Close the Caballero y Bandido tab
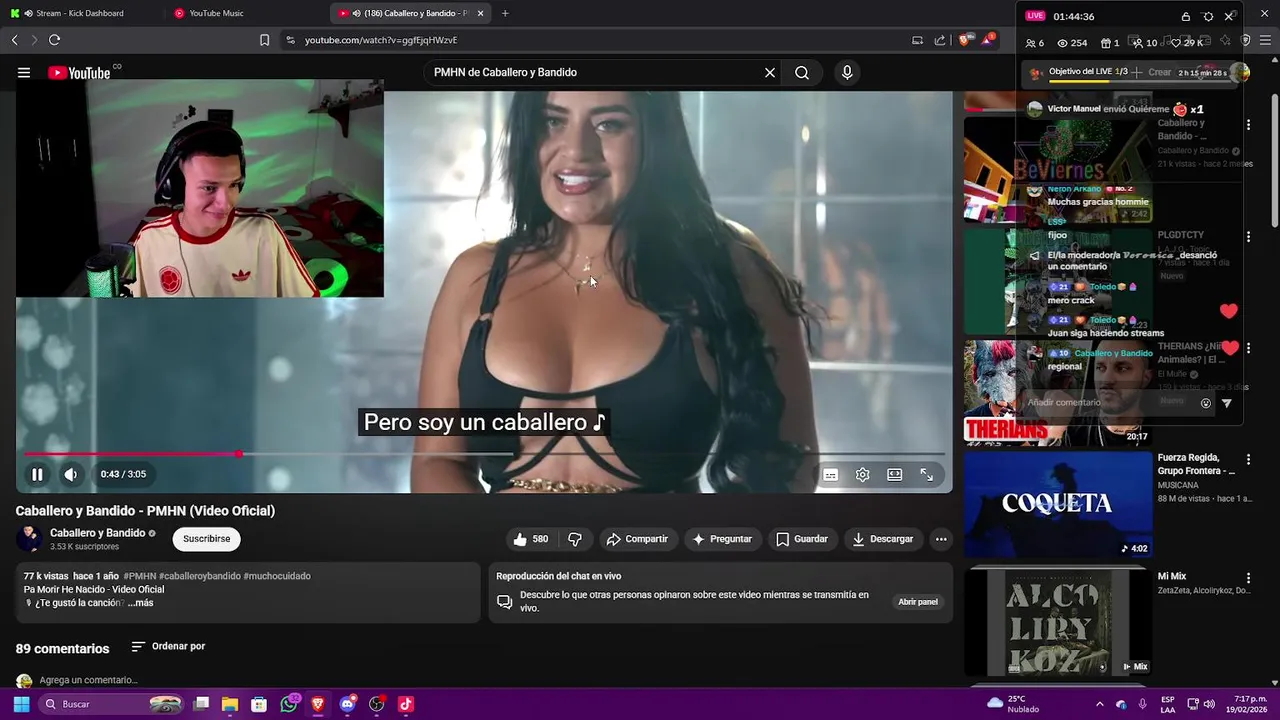The image size is (1280, 720). (x=481, y=13)
